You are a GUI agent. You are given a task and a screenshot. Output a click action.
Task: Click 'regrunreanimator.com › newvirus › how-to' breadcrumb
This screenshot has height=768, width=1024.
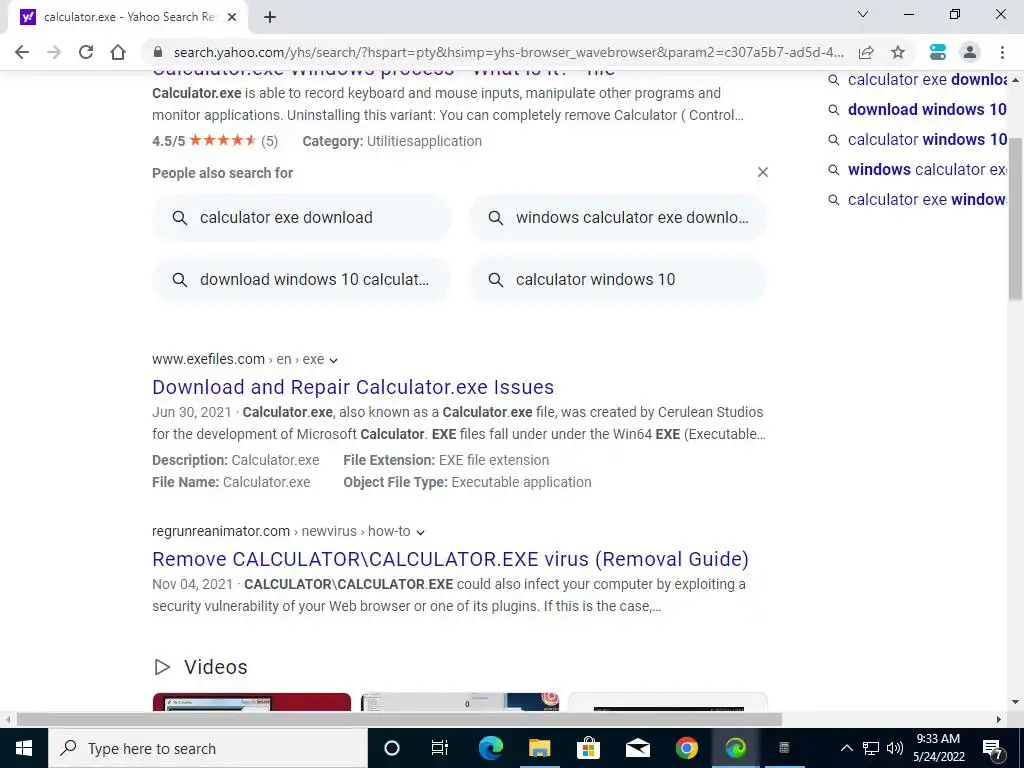tap(281, 531)
